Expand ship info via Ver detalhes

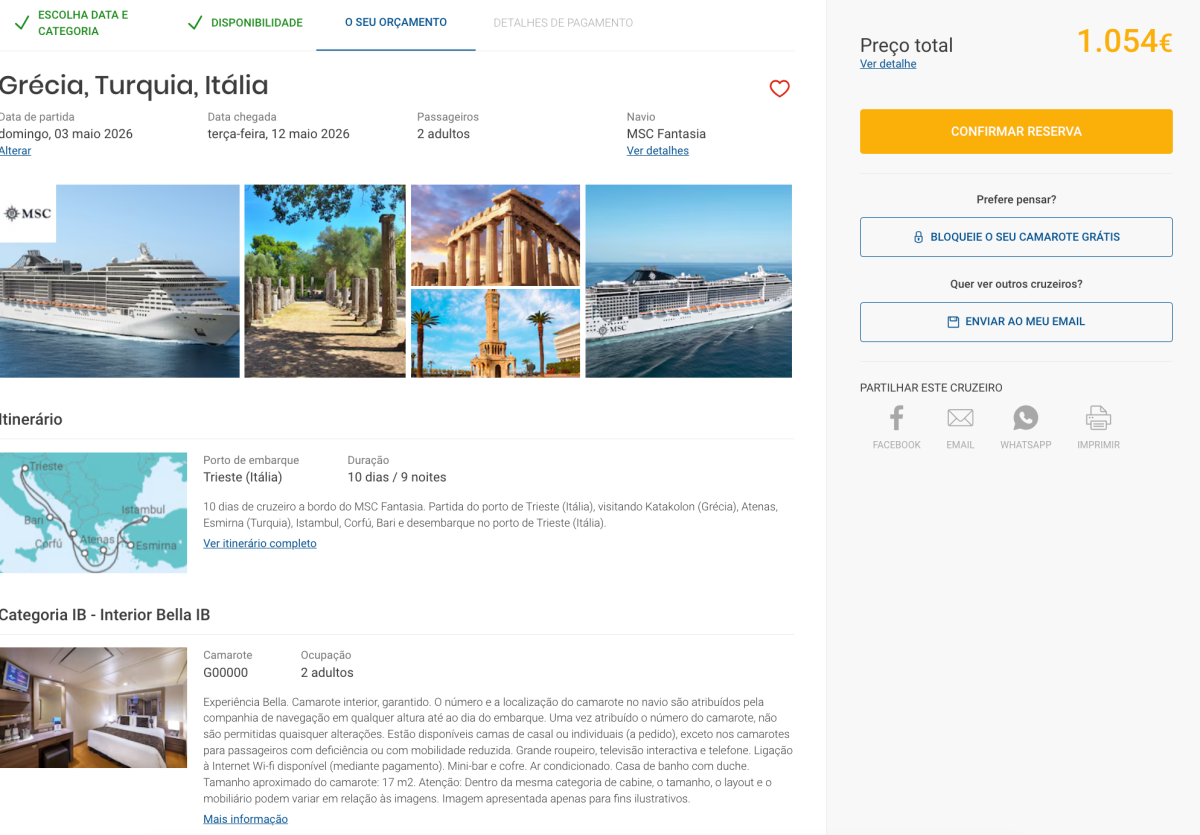coord(658,151)
